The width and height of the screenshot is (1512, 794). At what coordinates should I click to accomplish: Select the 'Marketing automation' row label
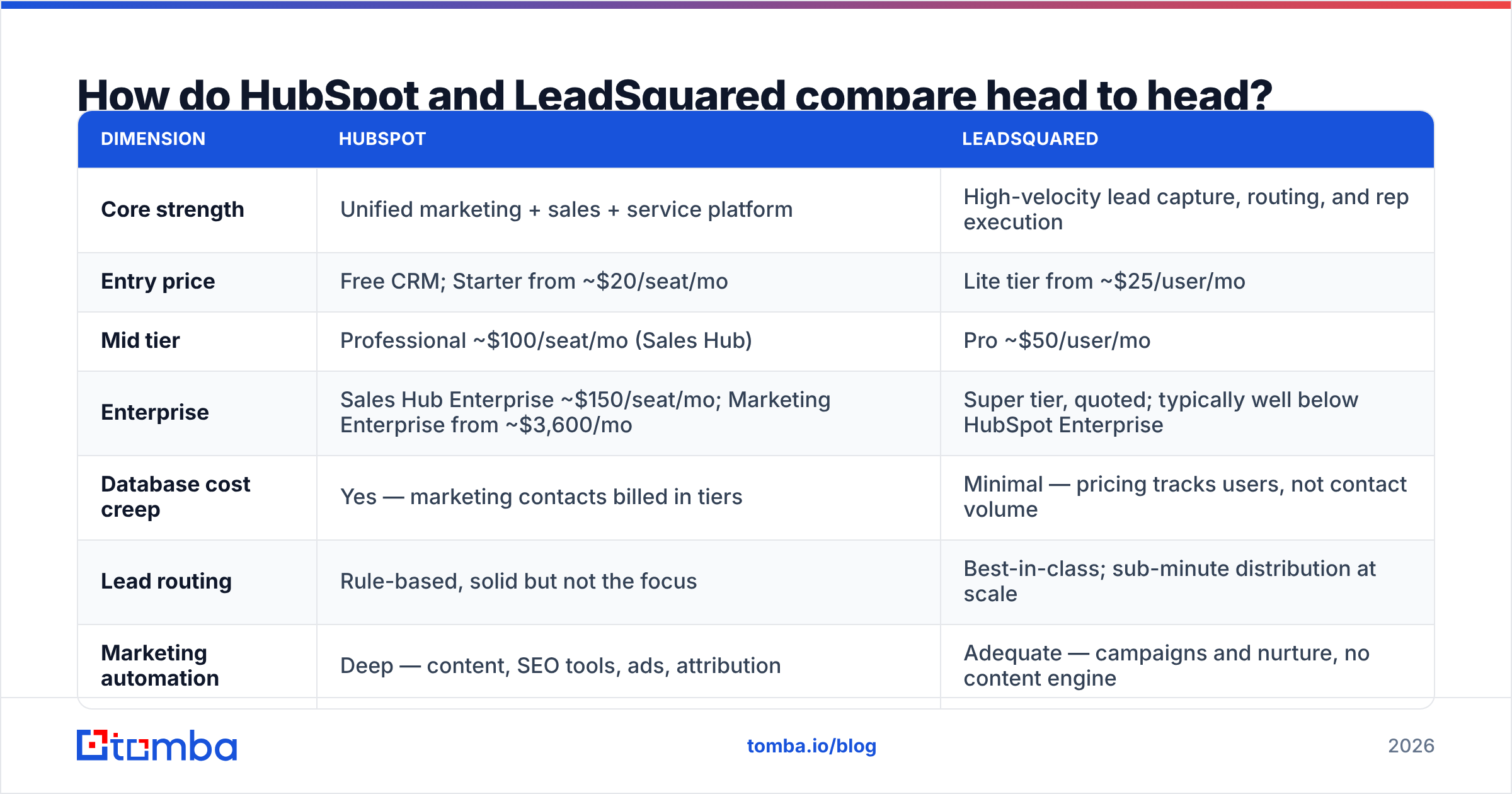[x=160, y=666]
